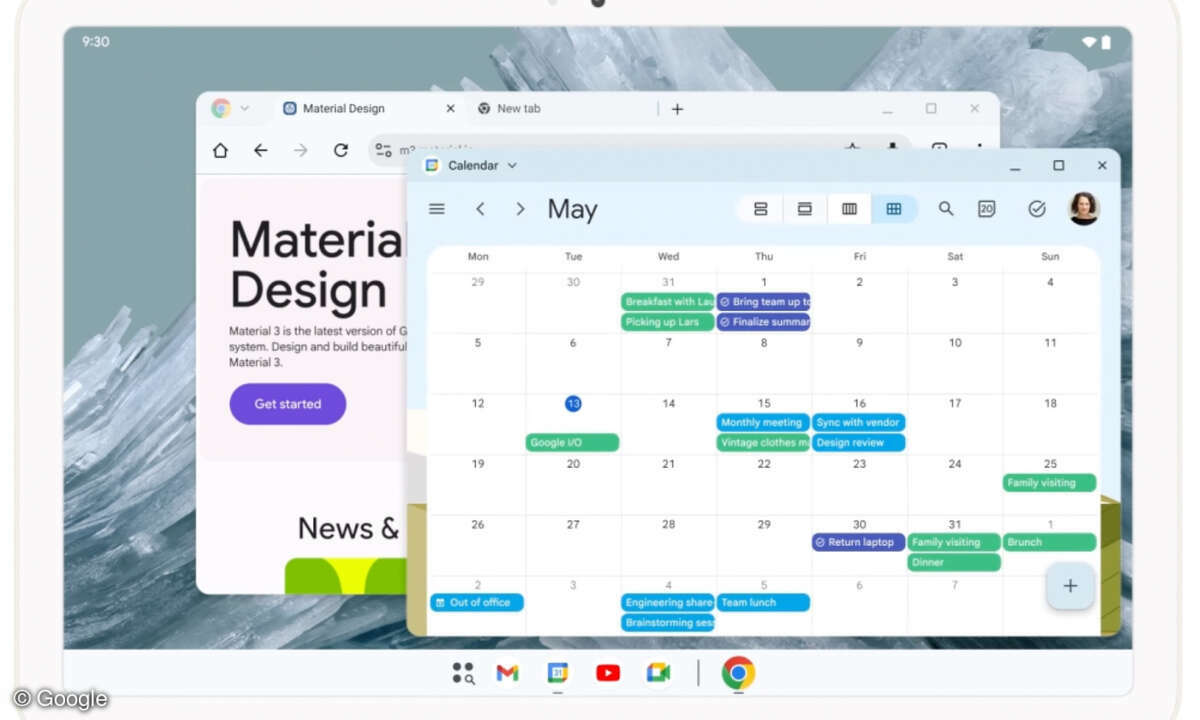
Task: Click the Chrome logo in the Chrome window header
Action: point(221,108)
